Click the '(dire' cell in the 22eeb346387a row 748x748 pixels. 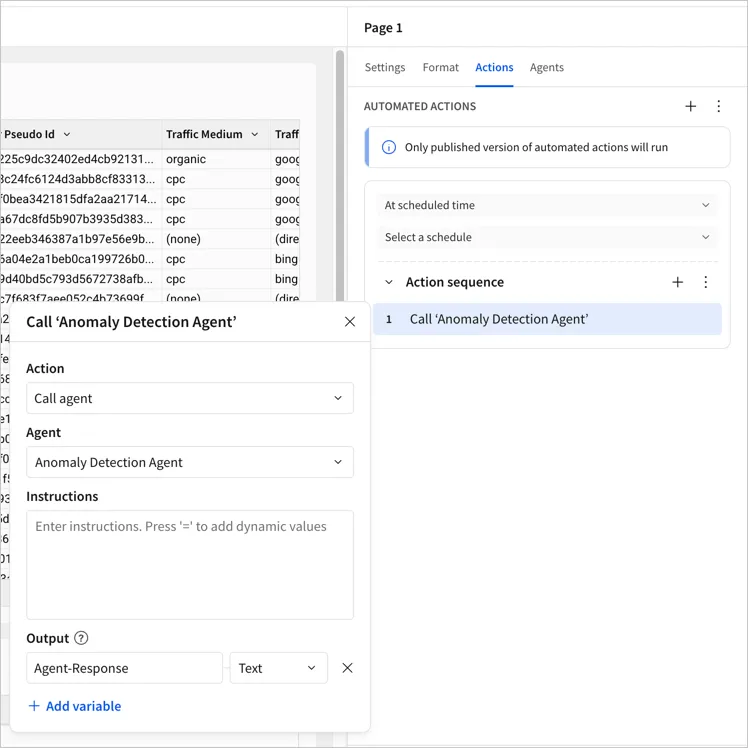pyautogui.click(x=285, y=239)
